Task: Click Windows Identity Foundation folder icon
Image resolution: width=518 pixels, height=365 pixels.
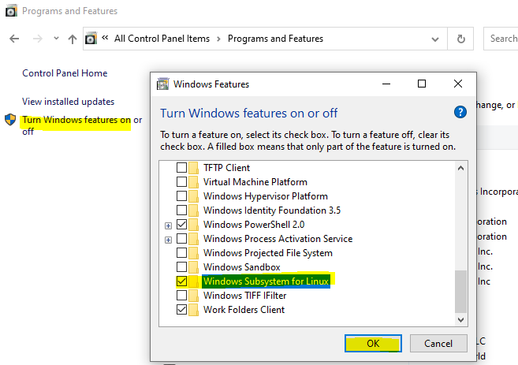Action: (193, 210)
